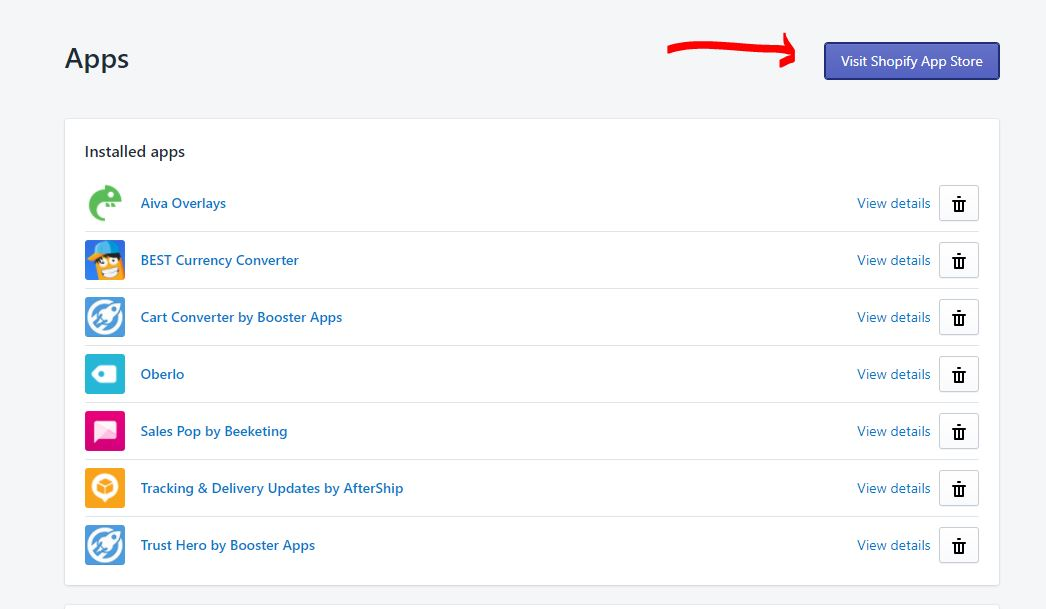The image size is (1046, 609).
Task: Click the Trust Hero rocket icon
Action: pos(105,545)
